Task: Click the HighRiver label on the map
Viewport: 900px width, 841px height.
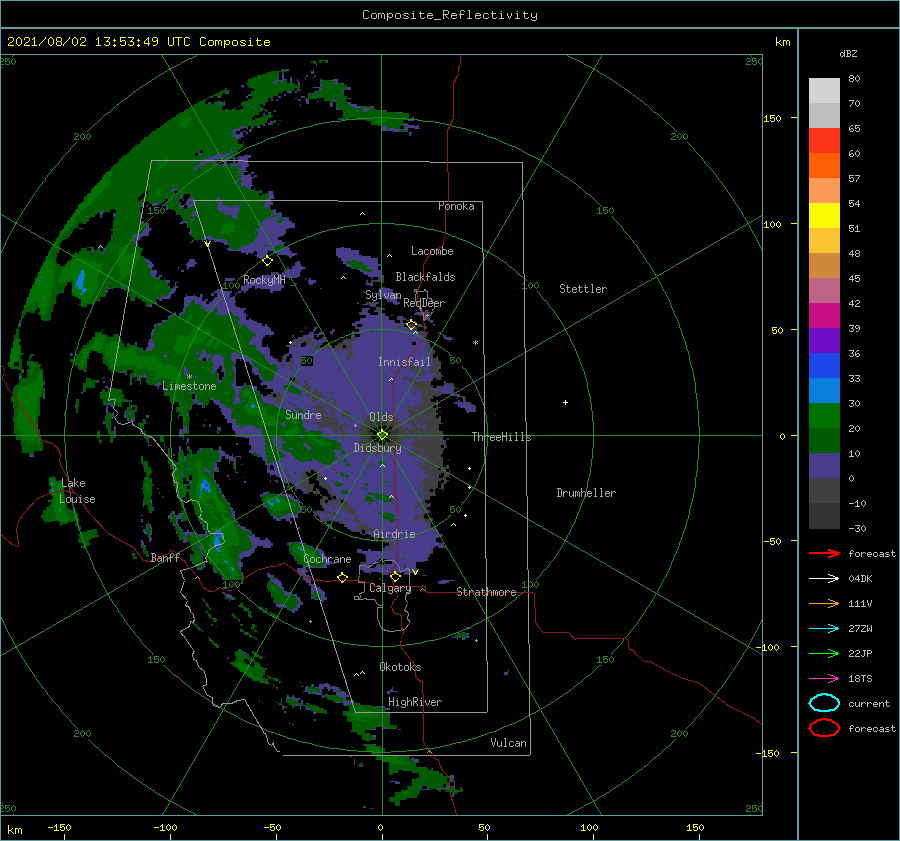Action: (x=415, y=702)
